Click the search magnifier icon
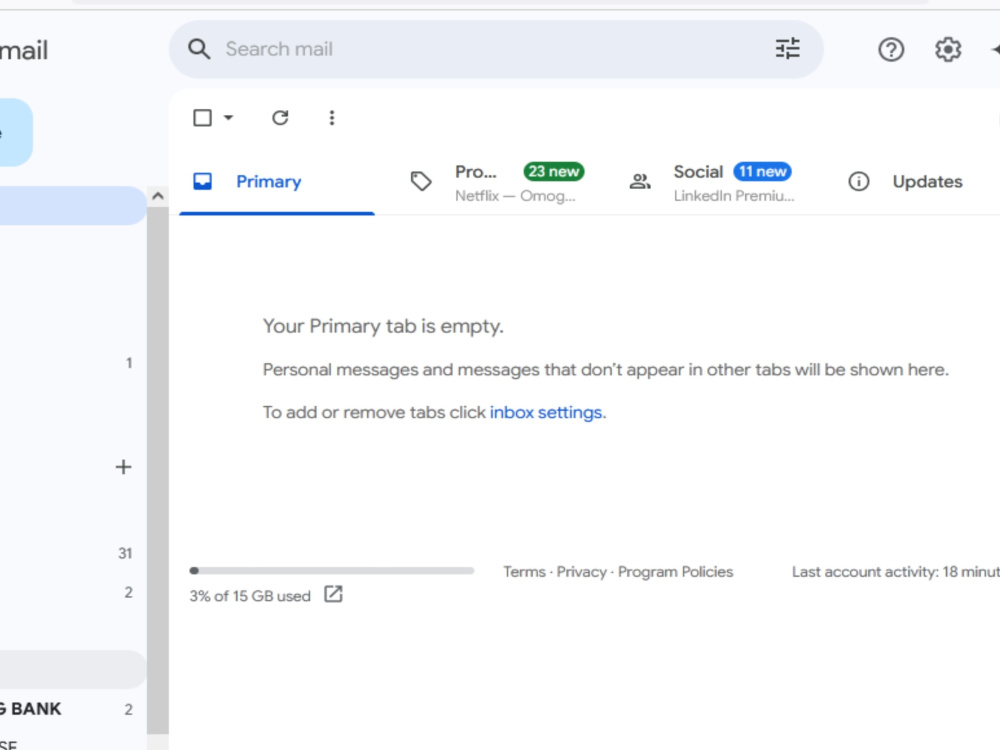The height and width of the screenshot is (750, 1000). [x=199, y=49]
